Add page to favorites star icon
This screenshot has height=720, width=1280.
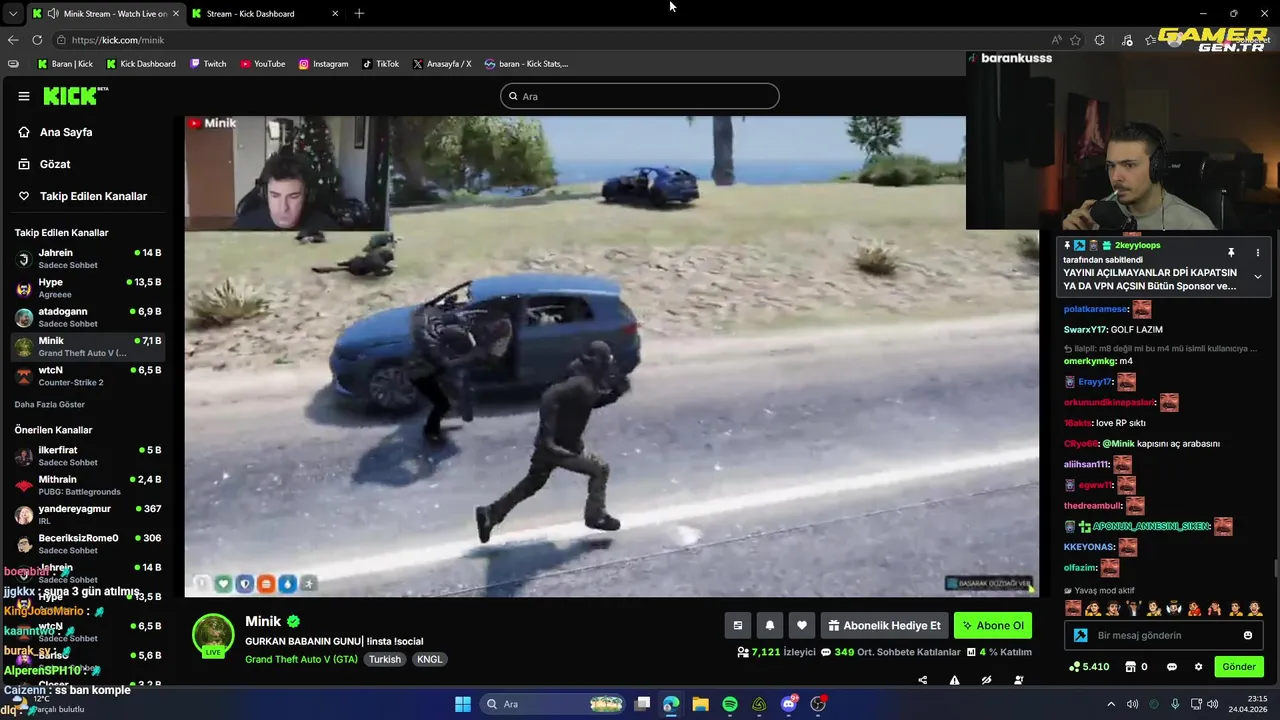1075,40
